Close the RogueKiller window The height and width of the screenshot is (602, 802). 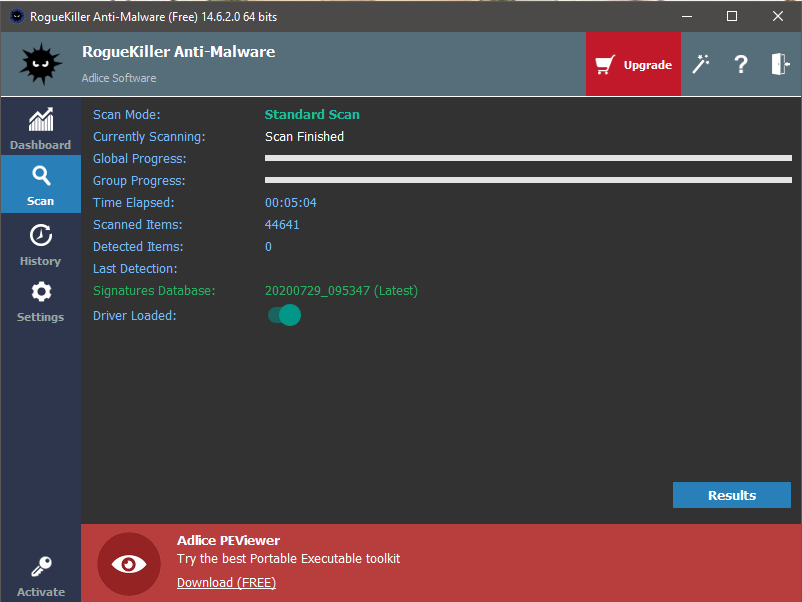[x=777, y=16]
